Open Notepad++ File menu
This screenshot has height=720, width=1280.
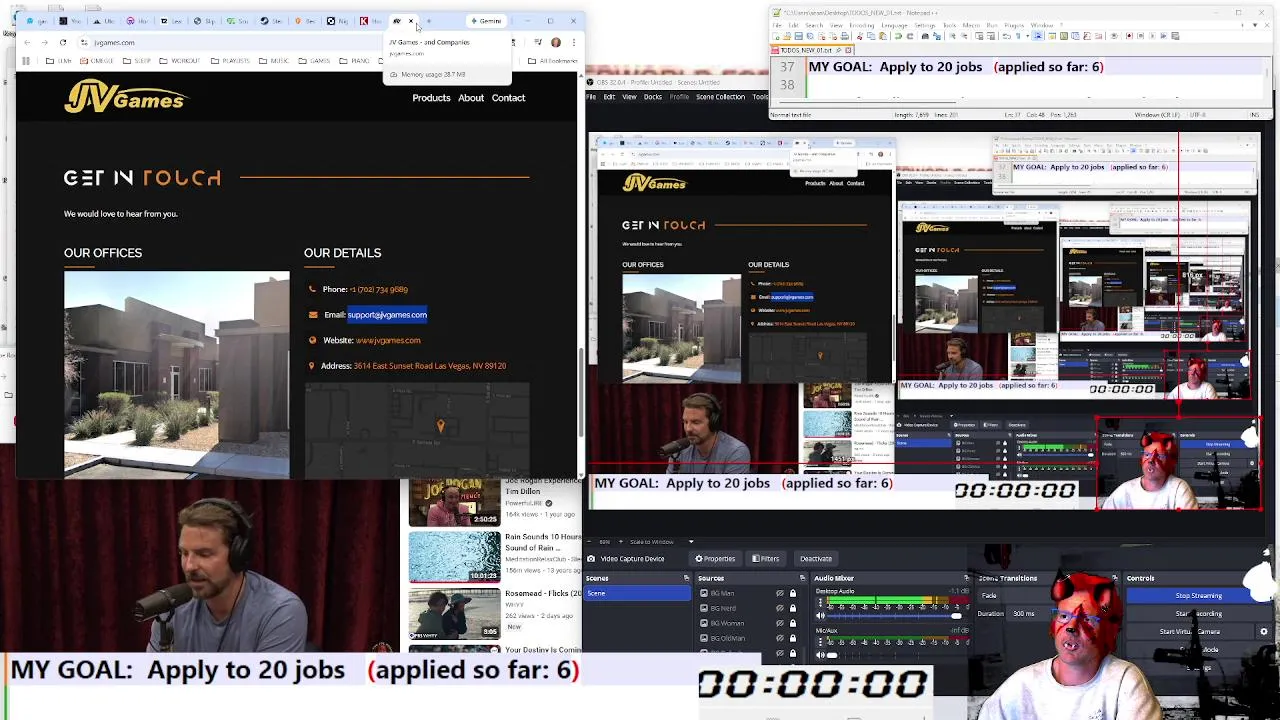coord(777,25)
